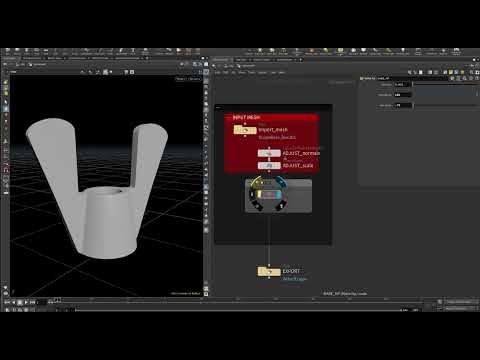Screen dimensions: 480x360
Task: Open the Edit menu in network editor
Action: (x=226, y=72)
